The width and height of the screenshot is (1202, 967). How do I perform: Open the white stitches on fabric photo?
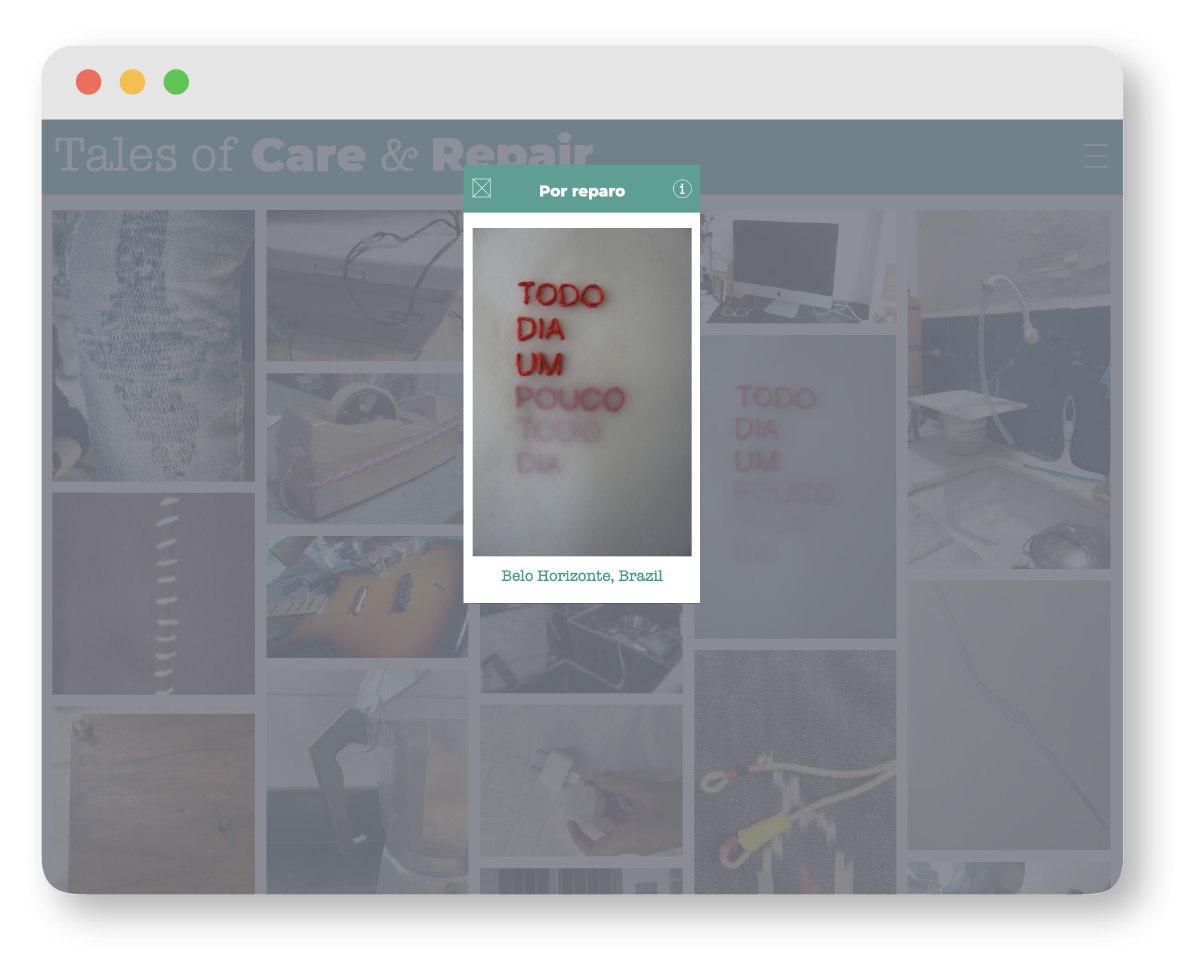(153, 593)
